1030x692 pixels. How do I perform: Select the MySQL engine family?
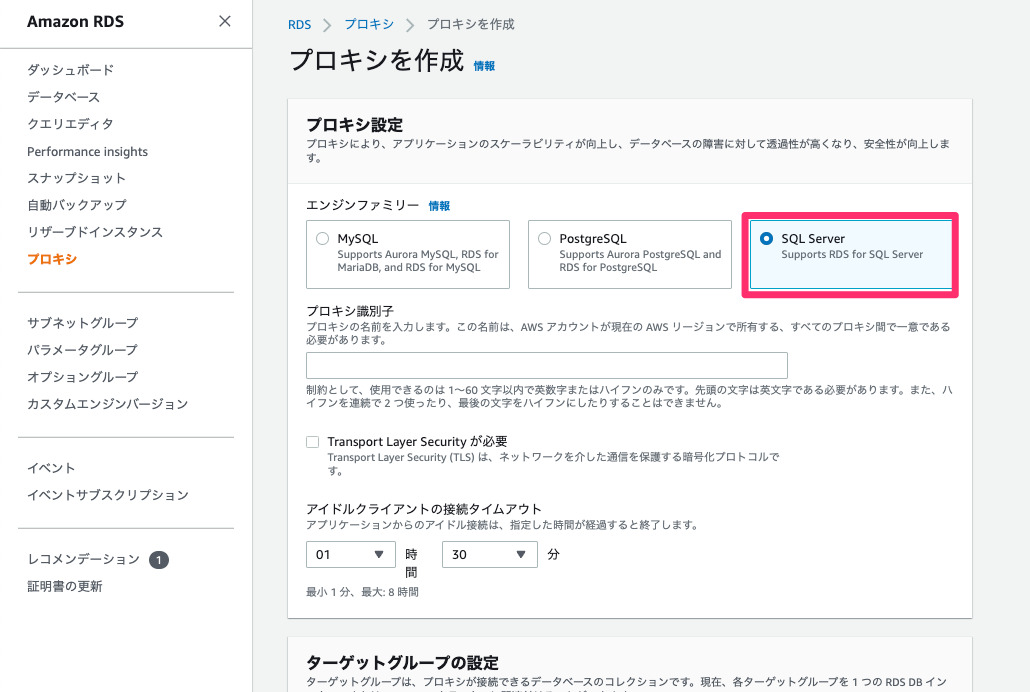tap(323, 237)
